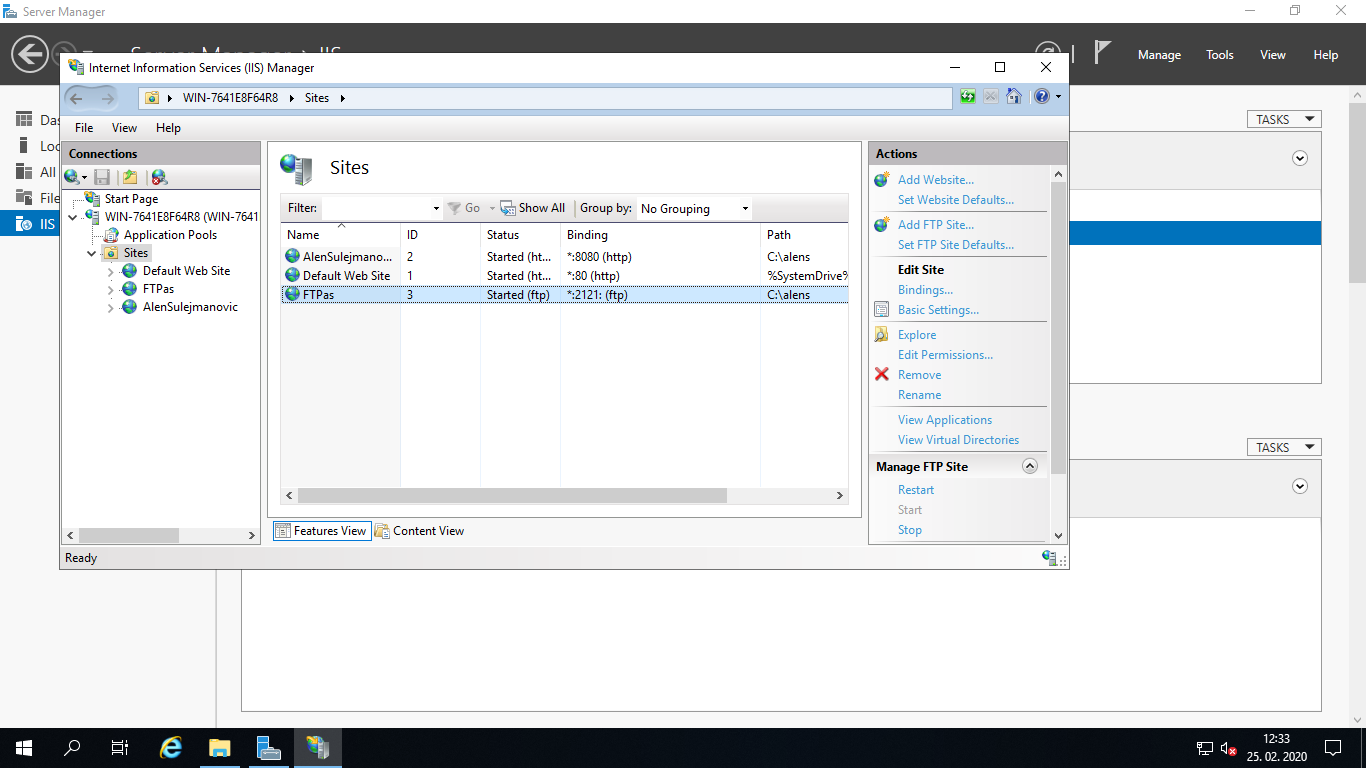Open the Manage menu in Server Manager
Screen dimensions: 1366x768
point(1159,55)
